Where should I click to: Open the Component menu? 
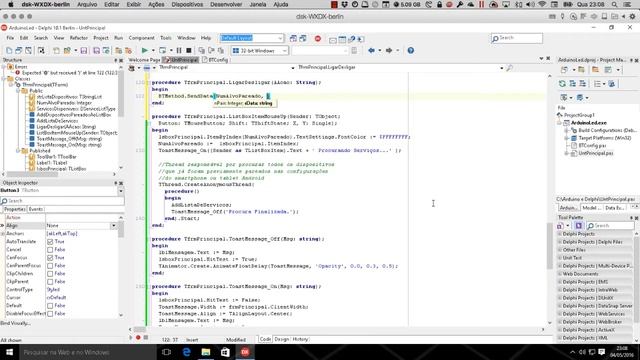coord(142,38)
